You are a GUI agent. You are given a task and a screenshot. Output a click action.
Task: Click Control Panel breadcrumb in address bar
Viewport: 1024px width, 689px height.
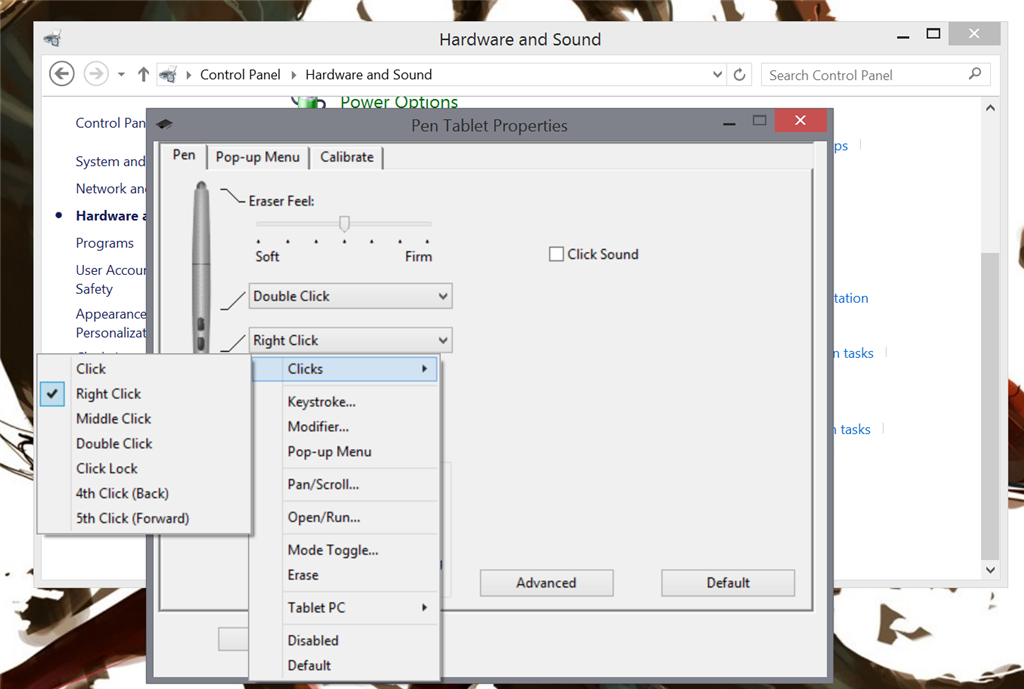tap(240, 74)
